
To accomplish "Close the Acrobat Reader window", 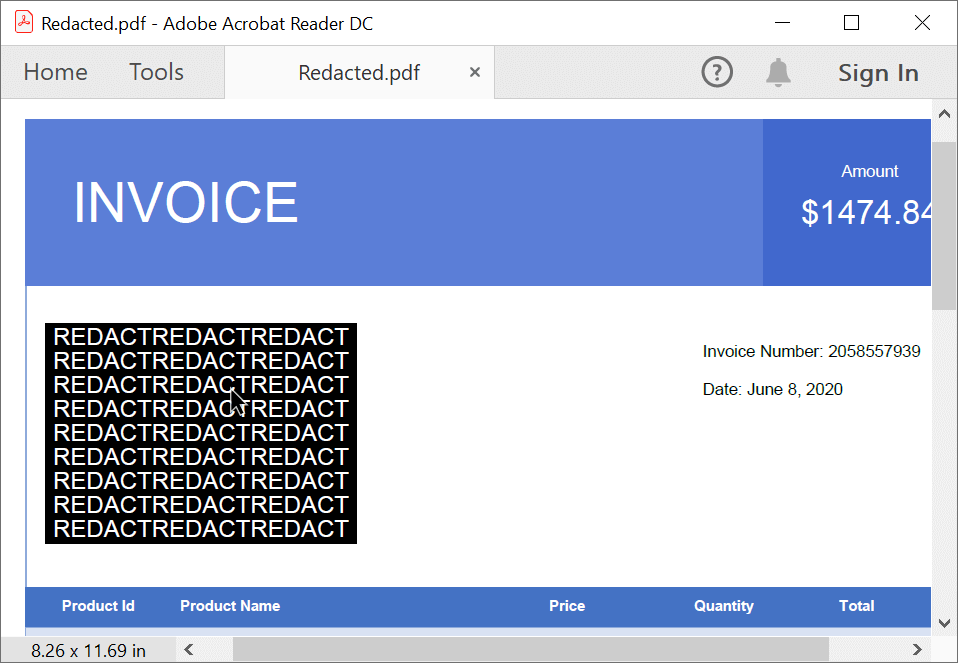I will [x=922, y=23].
